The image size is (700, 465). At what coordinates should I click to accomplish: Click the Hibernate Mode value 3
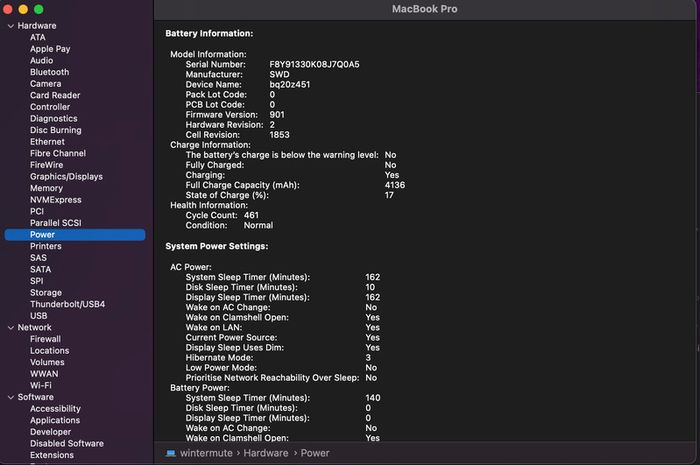[x=368, y=358]
